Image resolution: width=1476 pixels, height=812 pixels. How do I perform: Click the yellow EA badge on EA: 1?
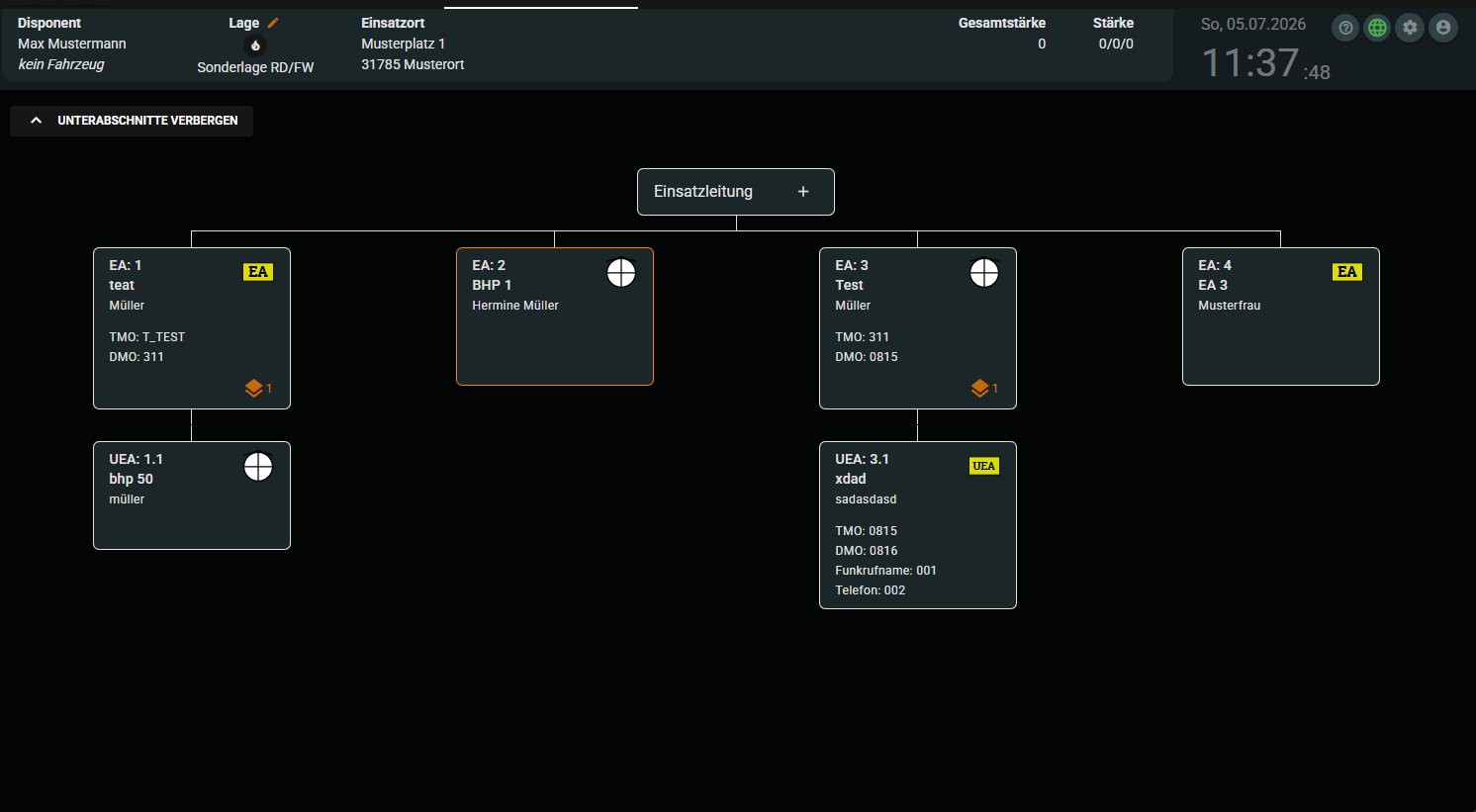pyautogui.click(x=258, y=272)
